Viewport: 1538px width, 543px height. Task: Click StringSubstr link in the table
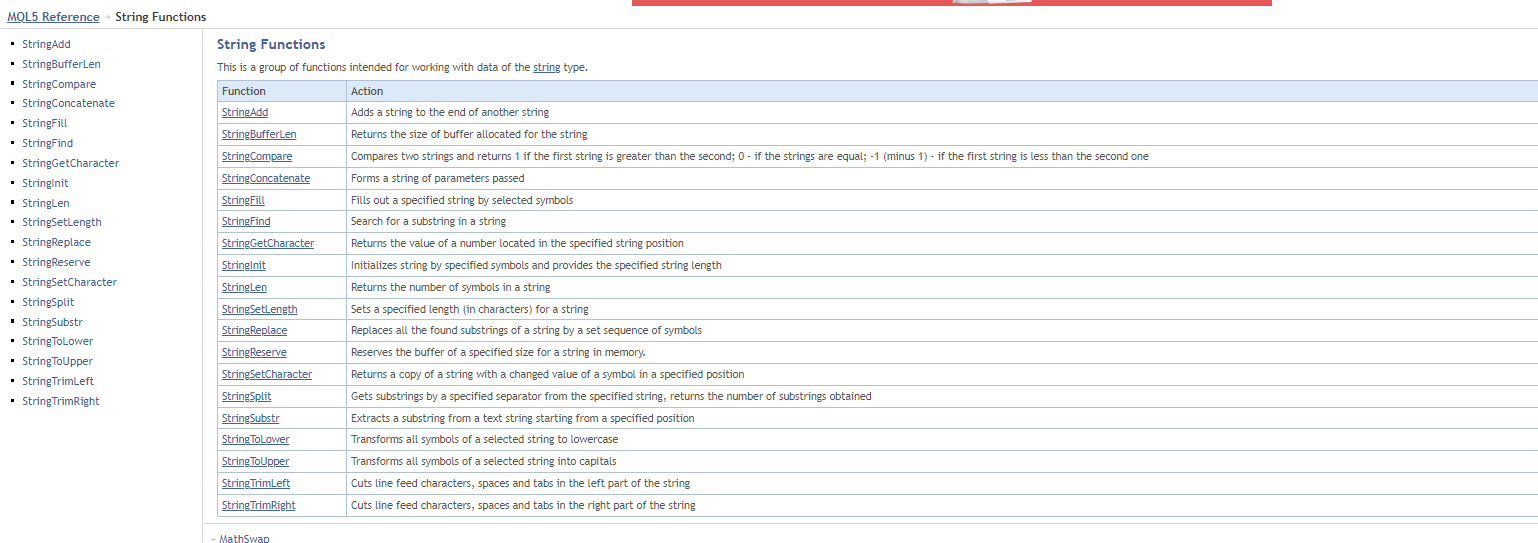coord(251,418)
